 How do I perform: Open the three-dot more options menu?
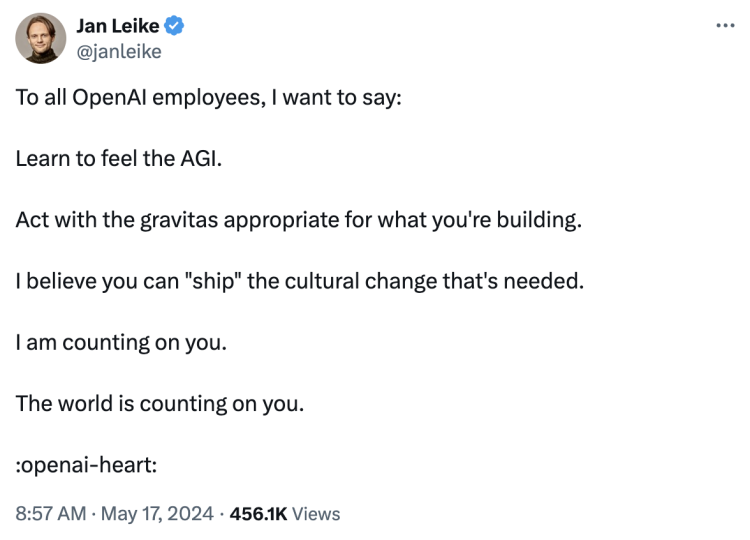725,25
